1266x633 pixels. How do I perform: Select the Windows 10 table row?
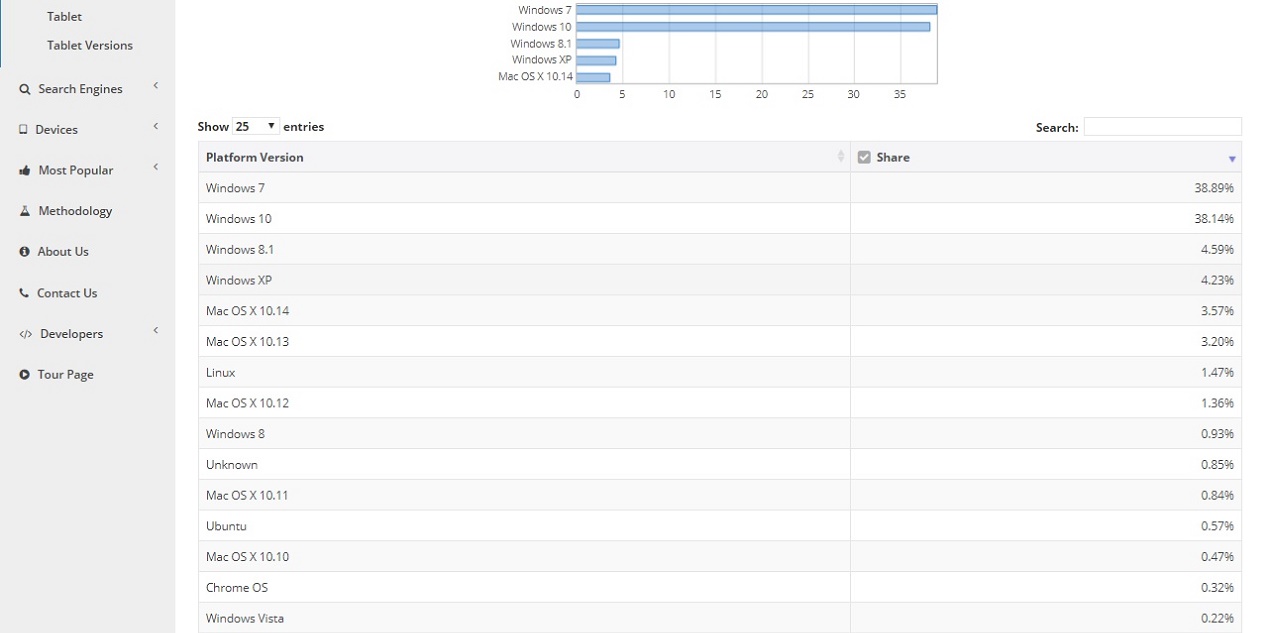pyautogui.click(x=720, y=219)
